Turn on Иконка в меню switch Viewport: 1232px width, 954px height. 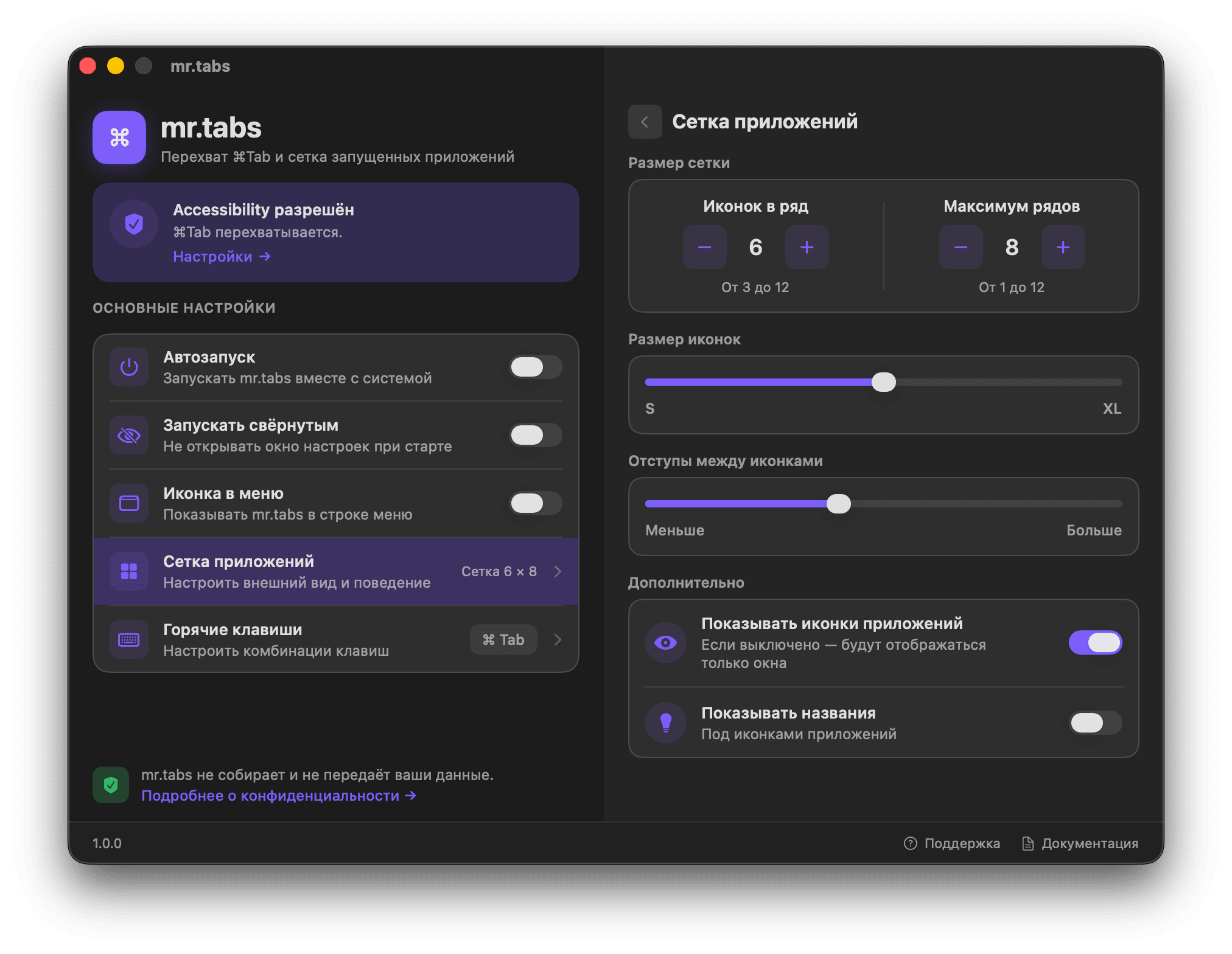point(536,503)
